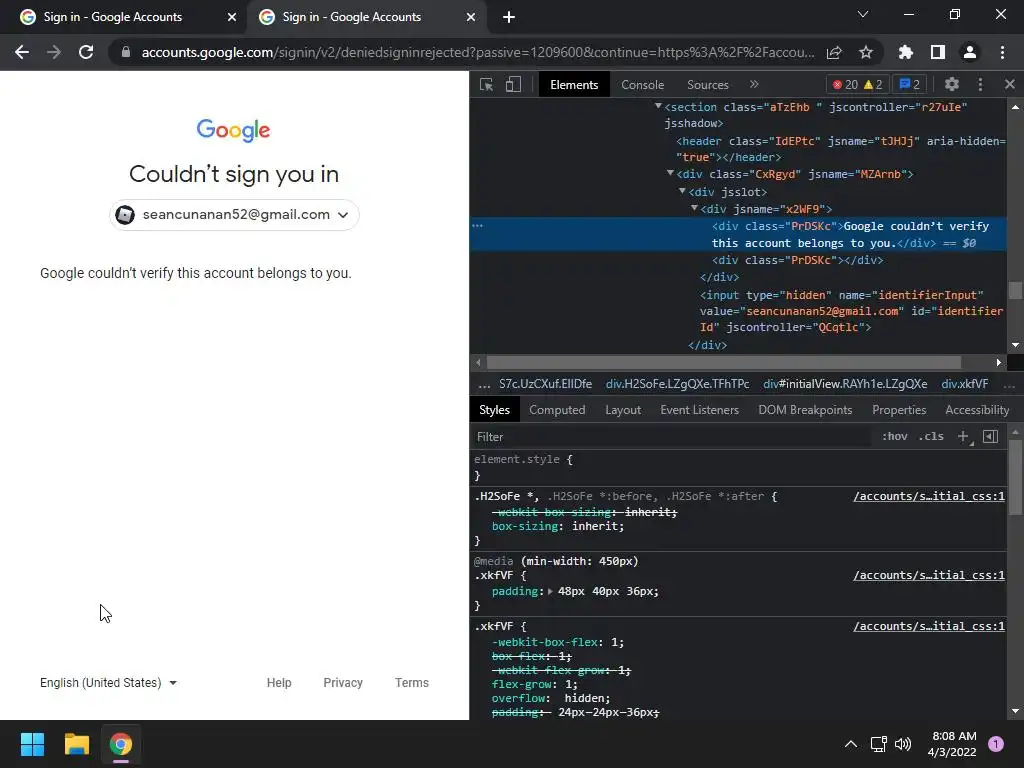Bookmark this page with star icon
Screen dimensions: 1024x768
click(x=865, y=52)
